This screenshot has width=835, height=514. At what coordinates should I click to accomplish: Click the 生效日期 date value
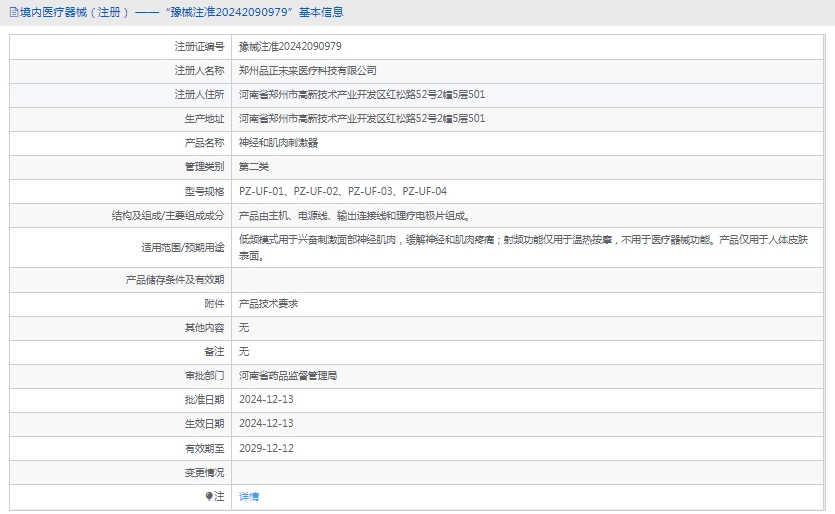[266, 424]
